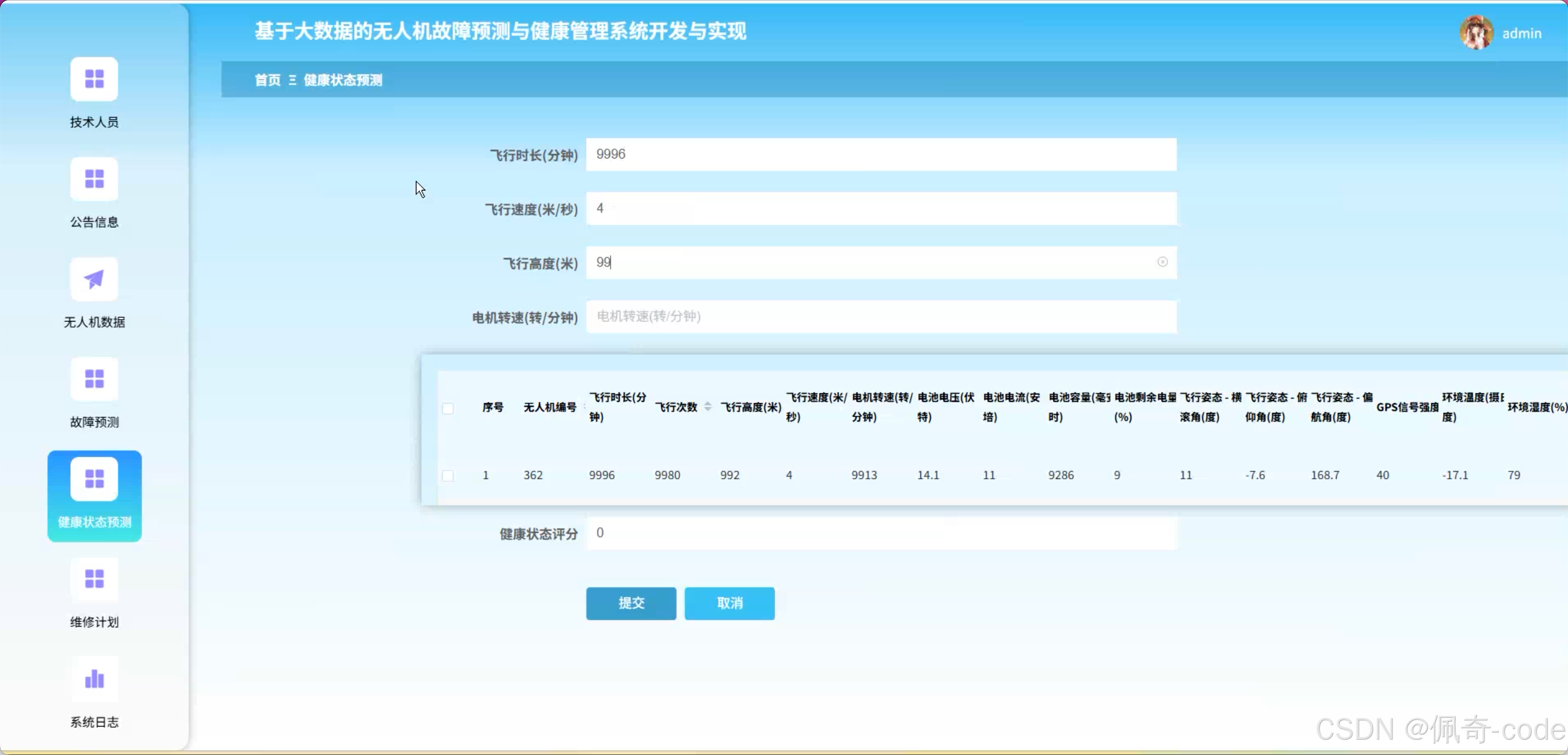The image size is (1568, 755).
Task: Click the 无人机数据 paper plane icon
Action: [x=94, y=280]
